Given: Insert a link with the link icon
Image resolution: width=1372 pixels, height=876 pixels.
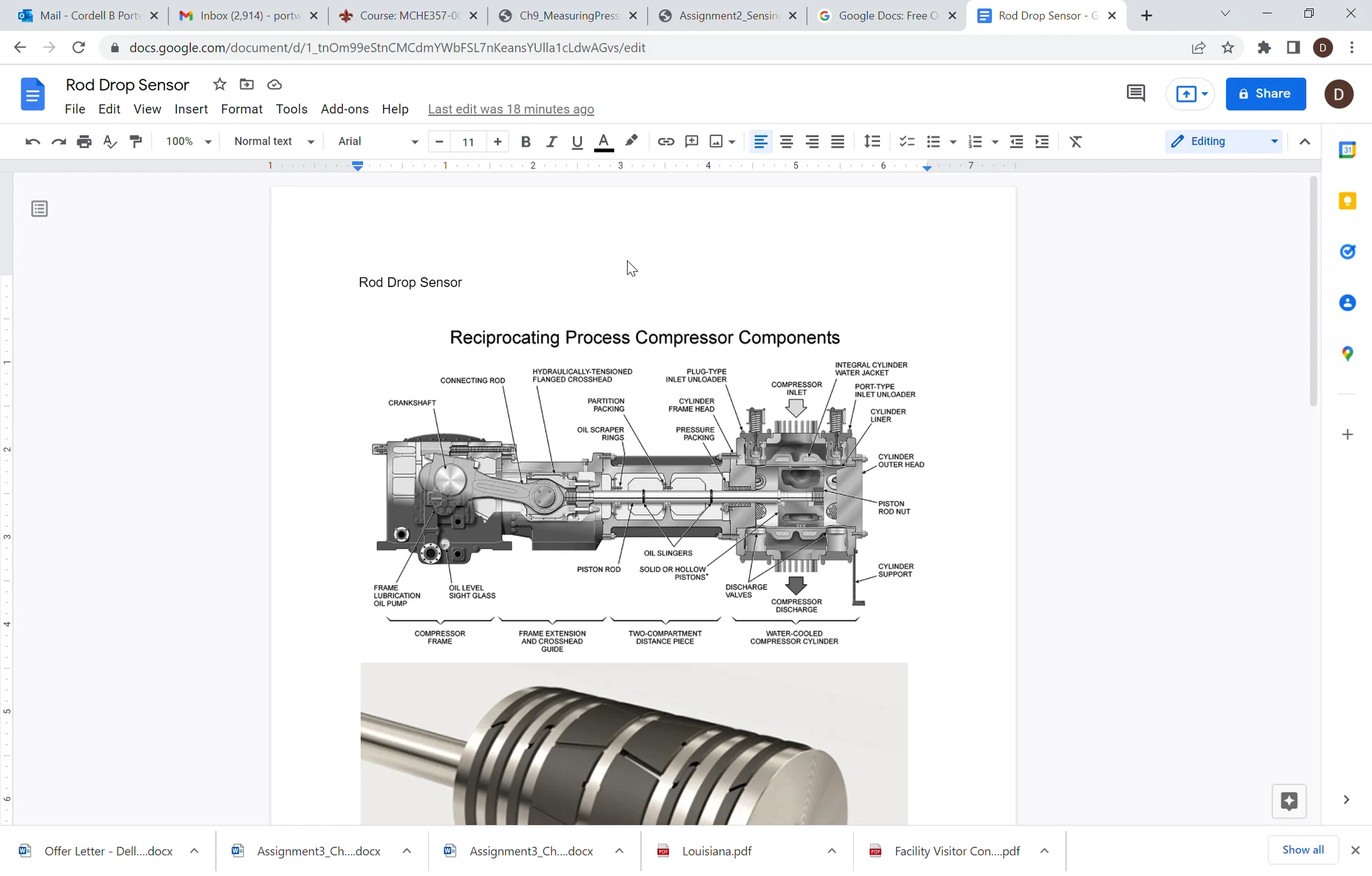Looking at the screenshot, I should pos(666,142).
